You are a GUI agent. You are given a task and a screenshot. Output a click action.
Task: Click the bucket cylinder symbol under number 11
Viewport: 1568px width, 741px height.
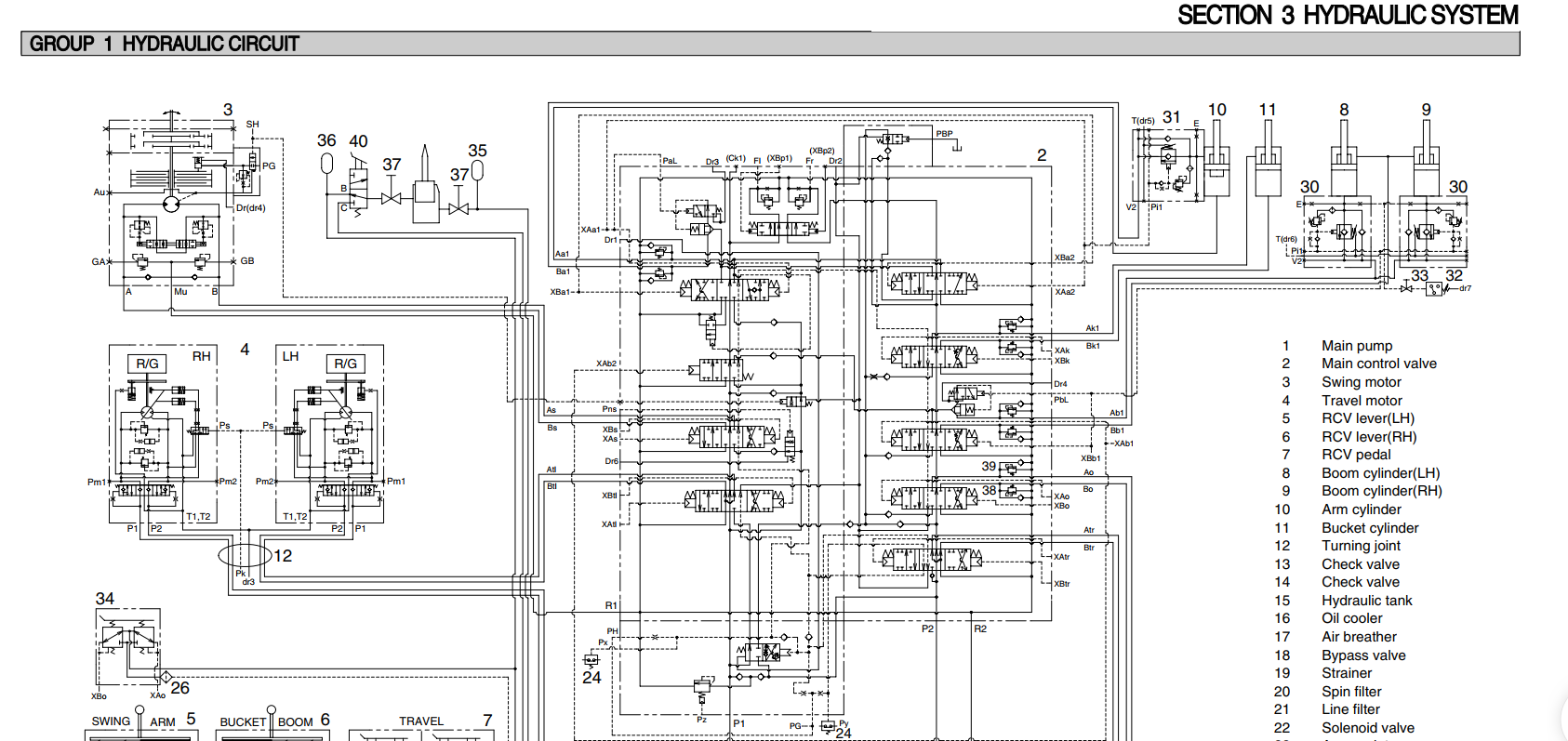click(x=1267, y=160)
